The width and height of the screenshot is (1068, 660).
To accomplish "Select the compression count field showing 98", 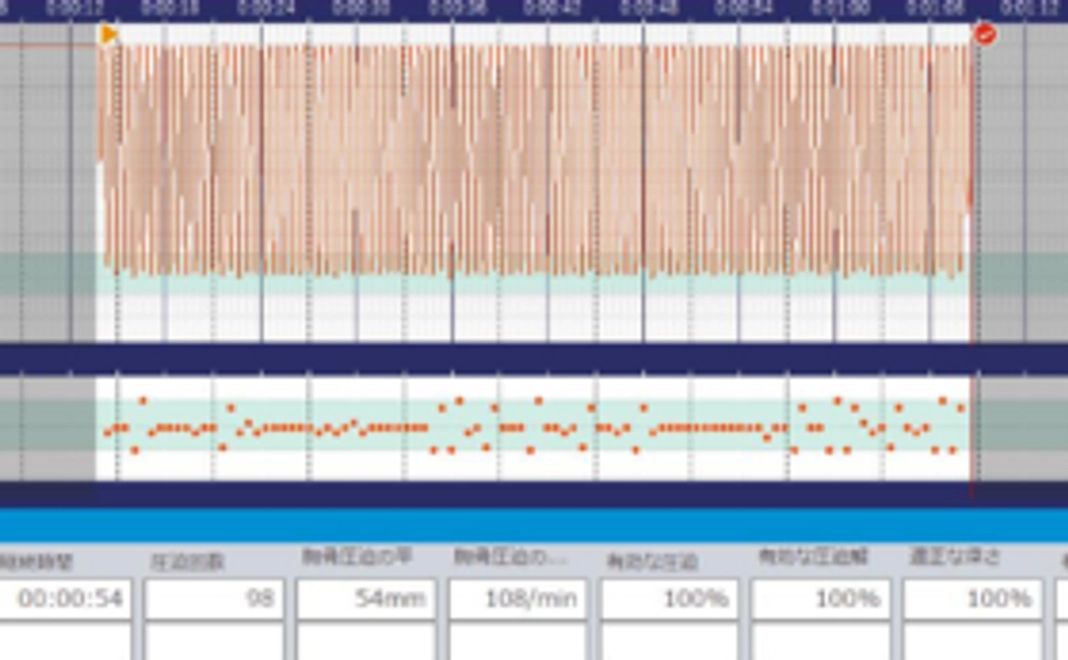I will coord(214,599).
